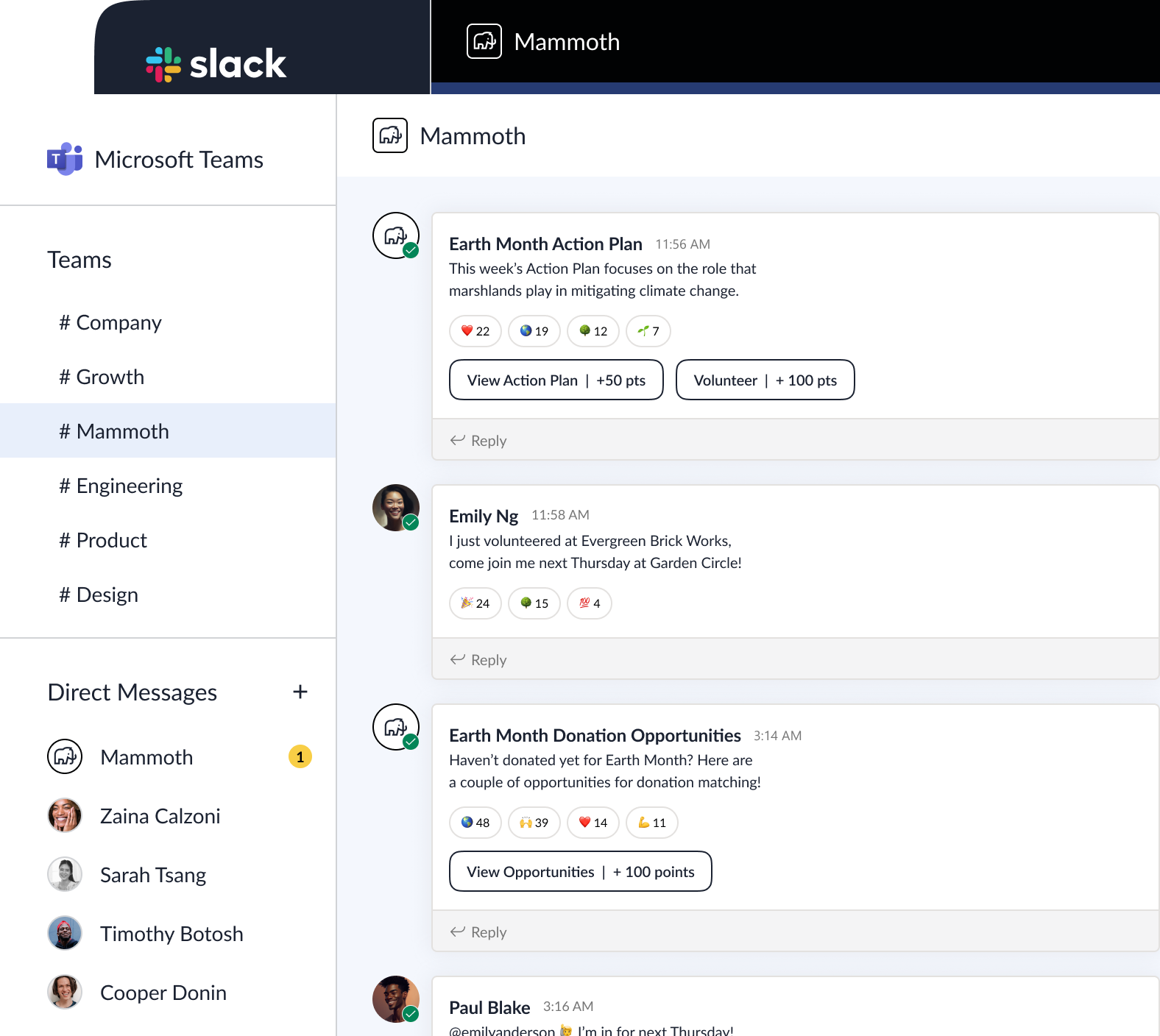The image size is (1160, 1036).
Task: Click Mammoth name in direct messages list
Action: (x=146, y=757)
